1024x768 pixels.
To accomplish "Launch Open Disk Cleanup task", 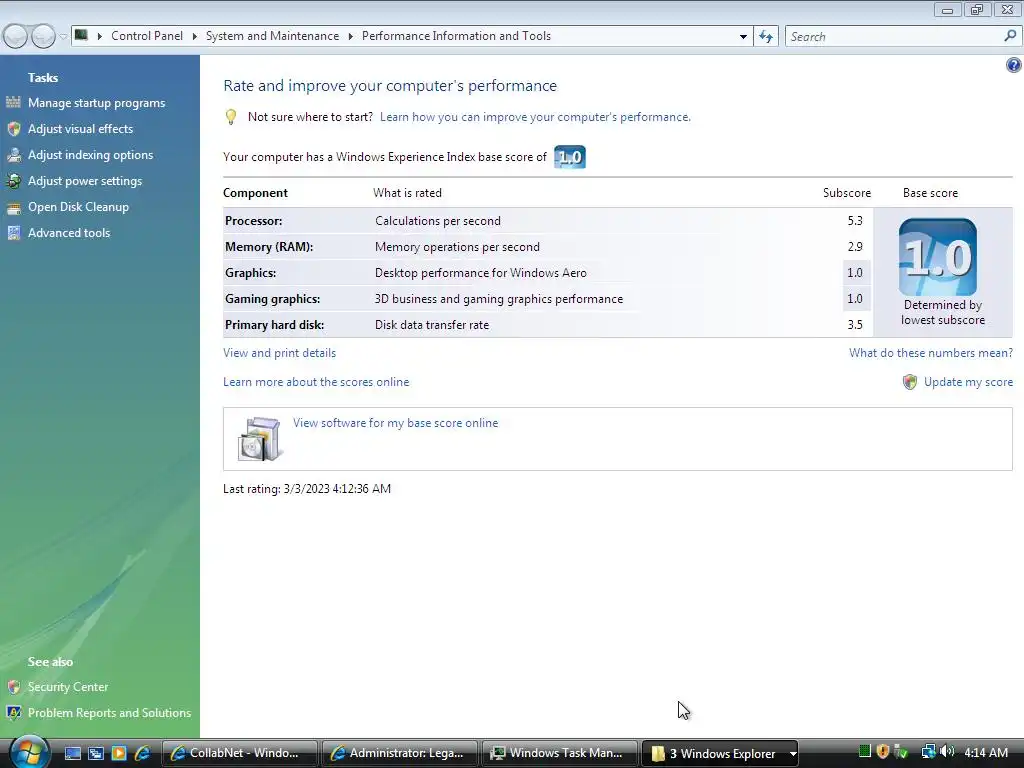I will [x=78, y=207].
